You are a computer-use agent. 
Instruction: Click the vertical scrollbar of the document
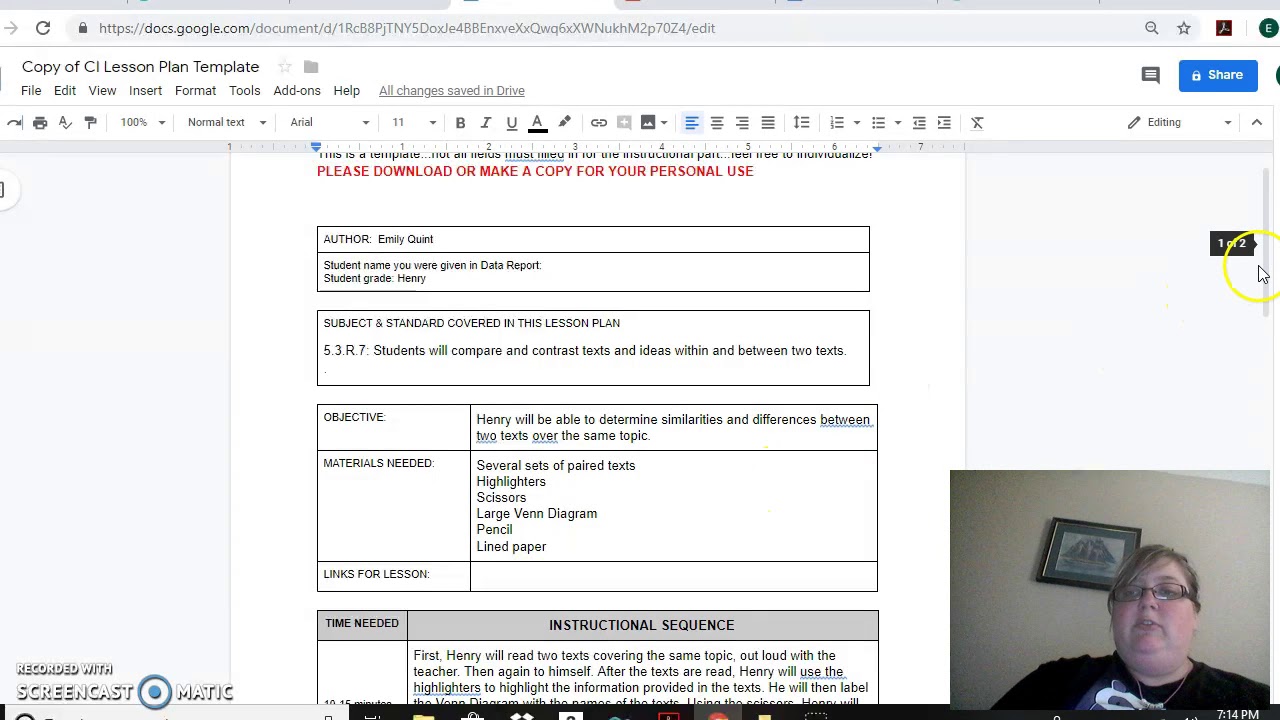point(1267,243)
